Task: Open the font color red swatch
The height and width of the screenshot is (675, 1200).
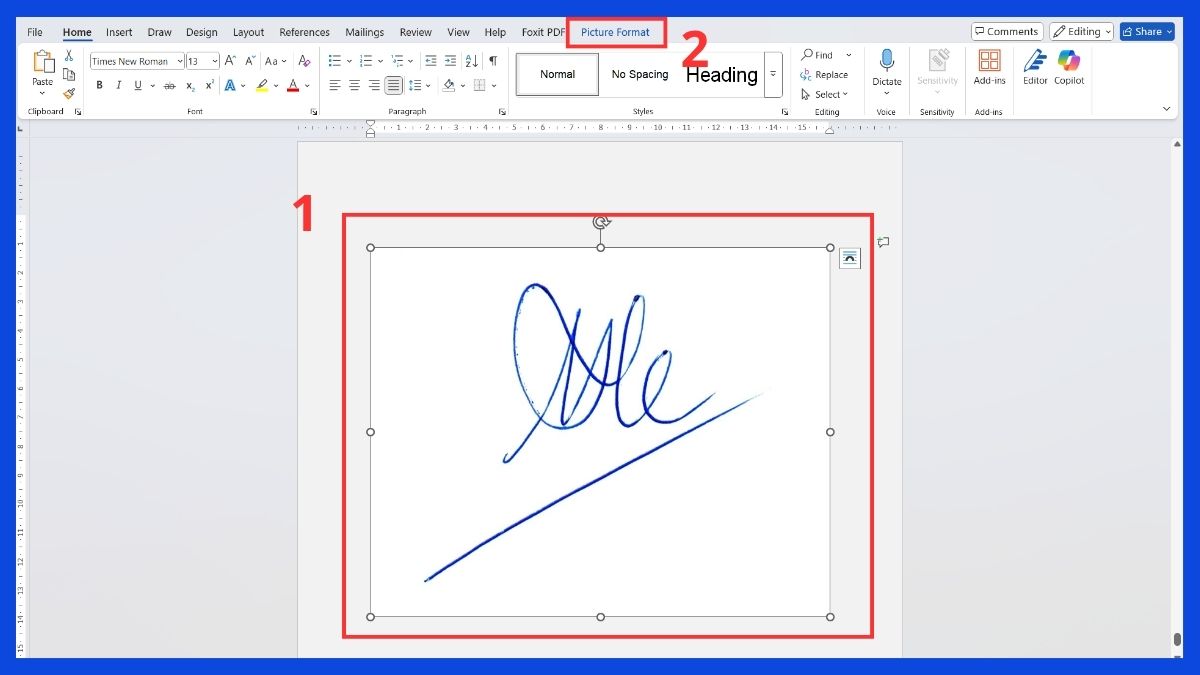Action: (295, 85)
